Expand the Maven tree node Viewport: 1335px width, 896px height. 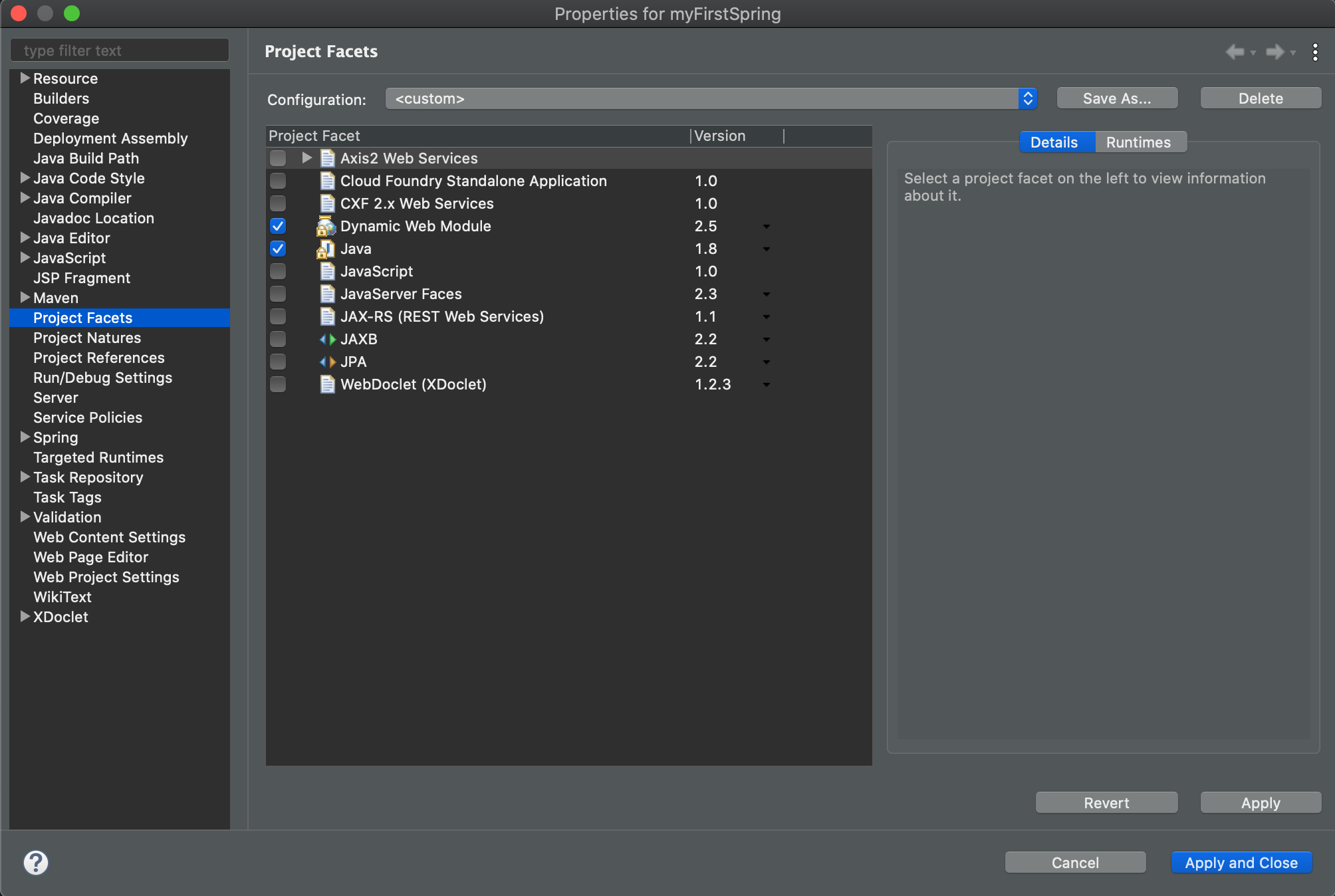coord(25,297)
